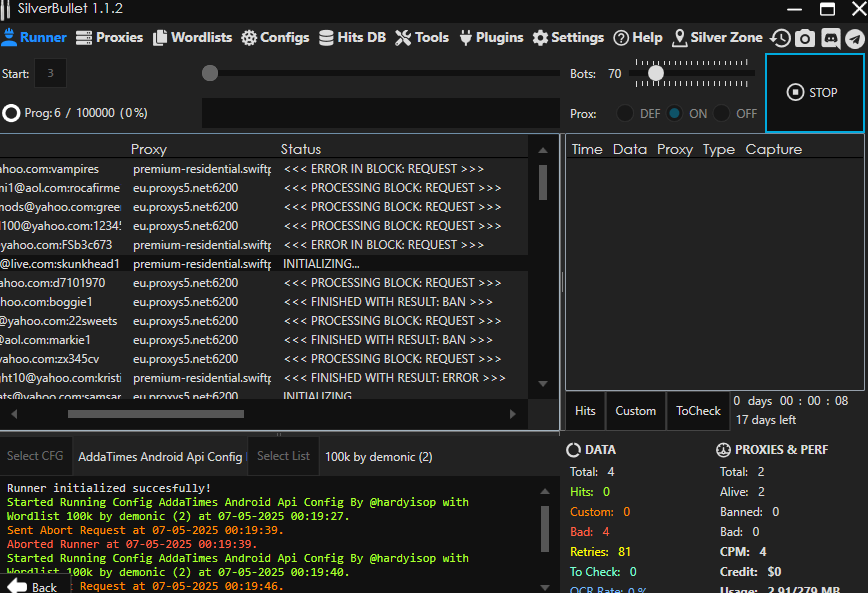The image size is (868, 593).
Task: Click the Start number input field
Action: [x=50, y=73]
